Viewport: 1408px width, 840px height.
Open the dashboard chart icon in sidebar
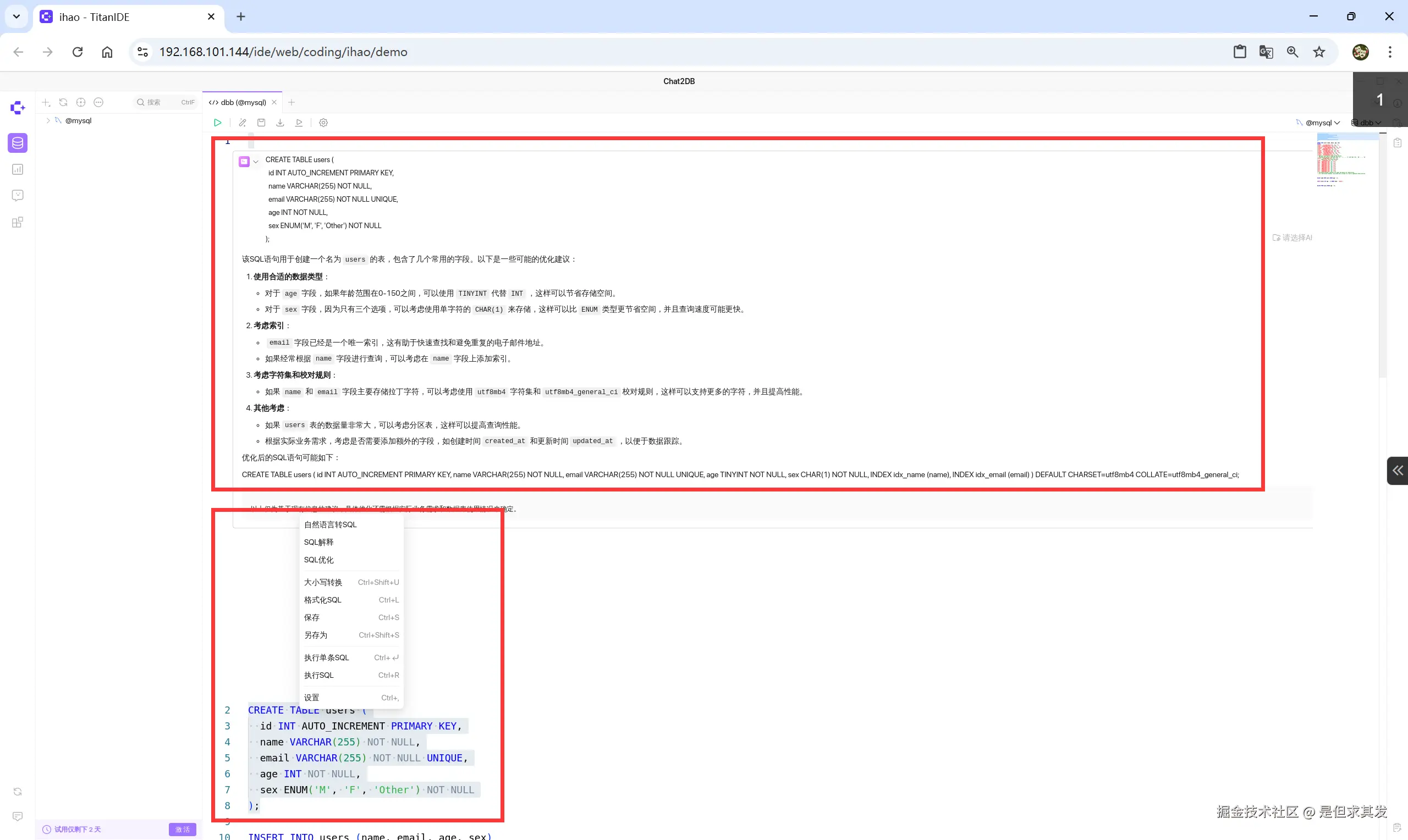[18, 169]
